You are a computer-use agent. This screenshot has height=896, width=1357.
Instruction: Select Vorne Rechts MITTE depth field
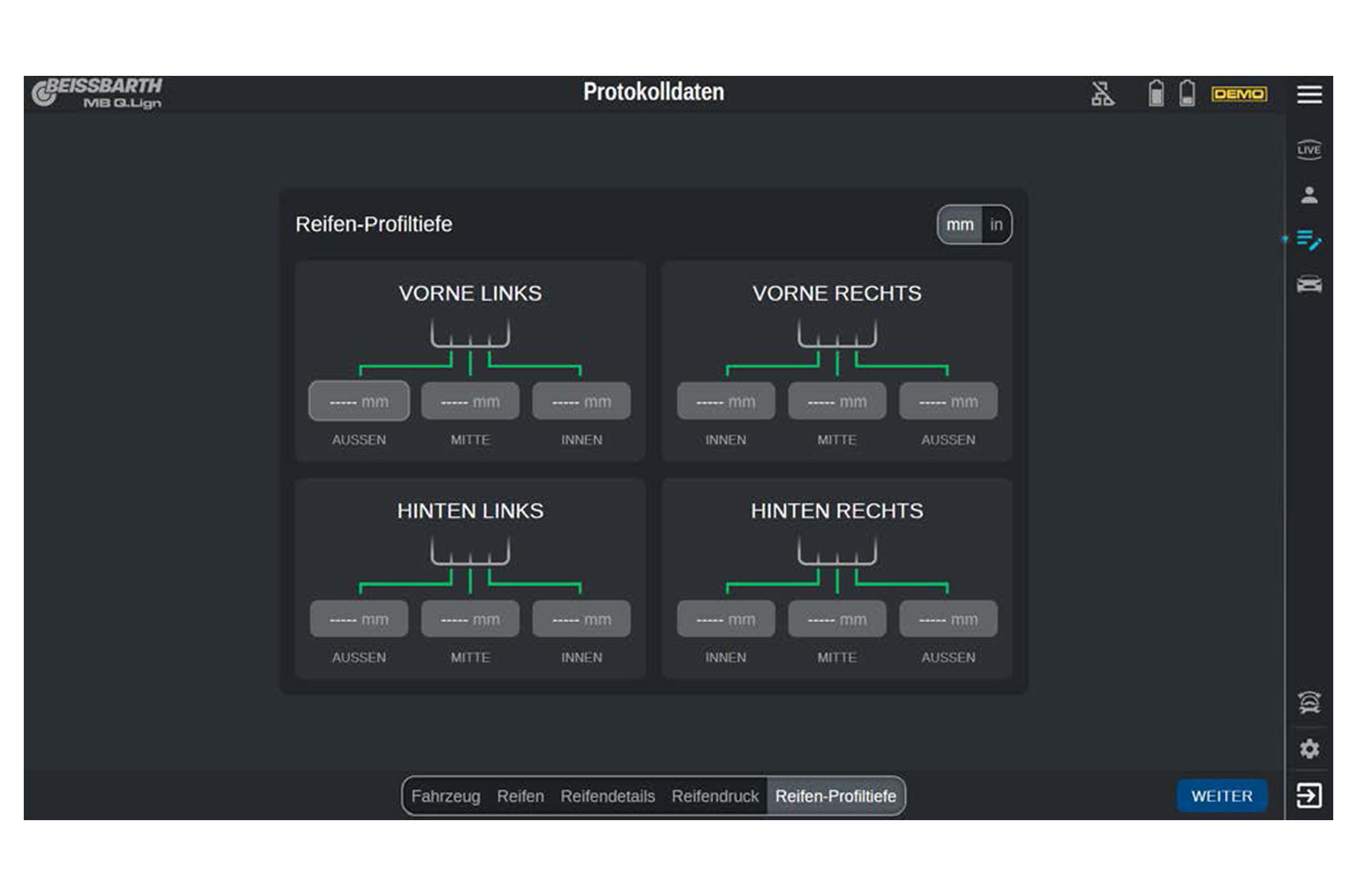click(x=837, y=401)
